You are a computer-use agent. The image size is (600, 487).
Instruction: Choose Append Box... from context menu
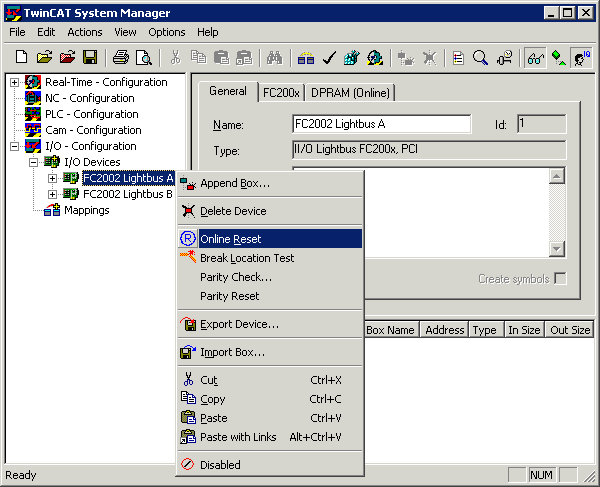coord(270,183)
